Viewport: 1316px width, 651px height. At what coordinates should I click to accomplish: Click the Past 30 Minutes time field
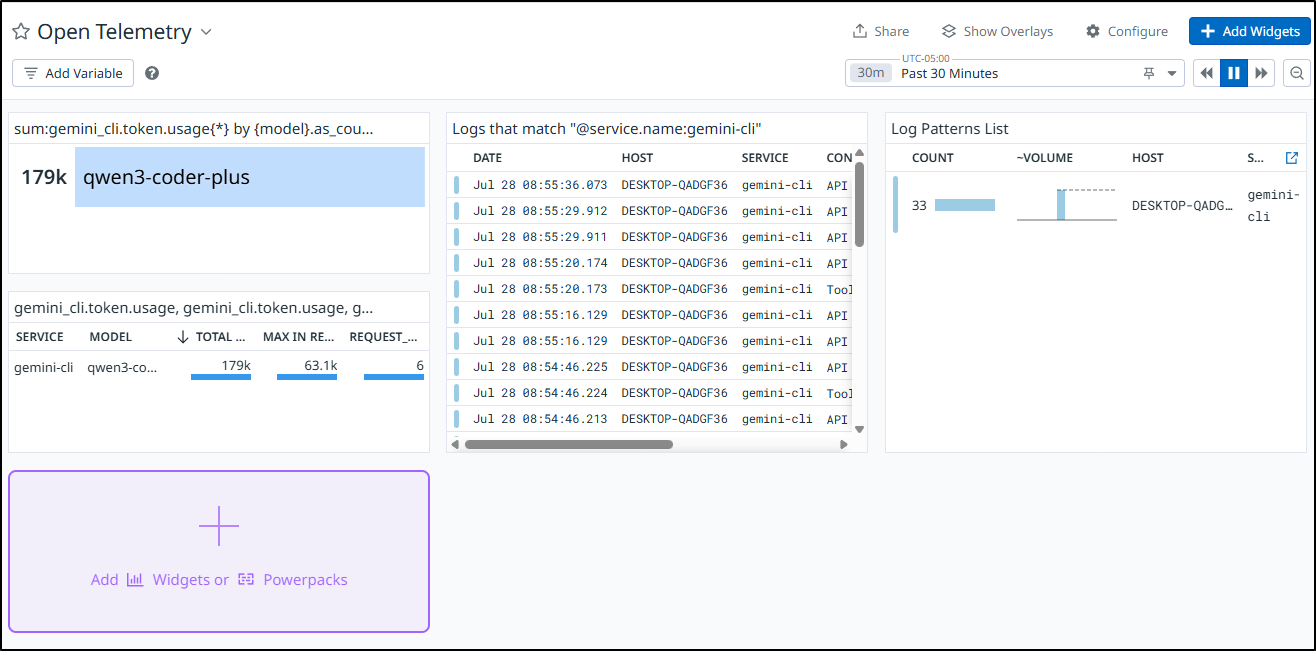[1015, 73]
